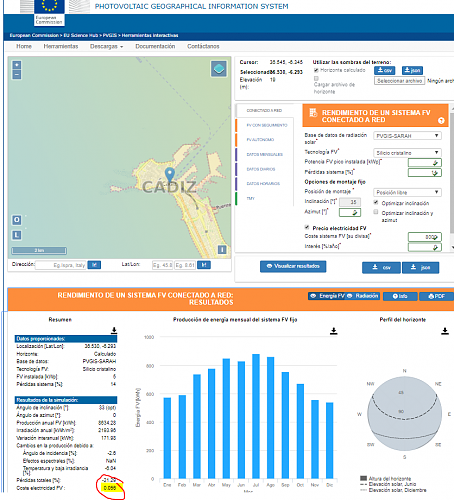The width and height of the screenshot is (454, 500).
Task: Open the solar radiation database dropdown
Action: coord(407,136)
